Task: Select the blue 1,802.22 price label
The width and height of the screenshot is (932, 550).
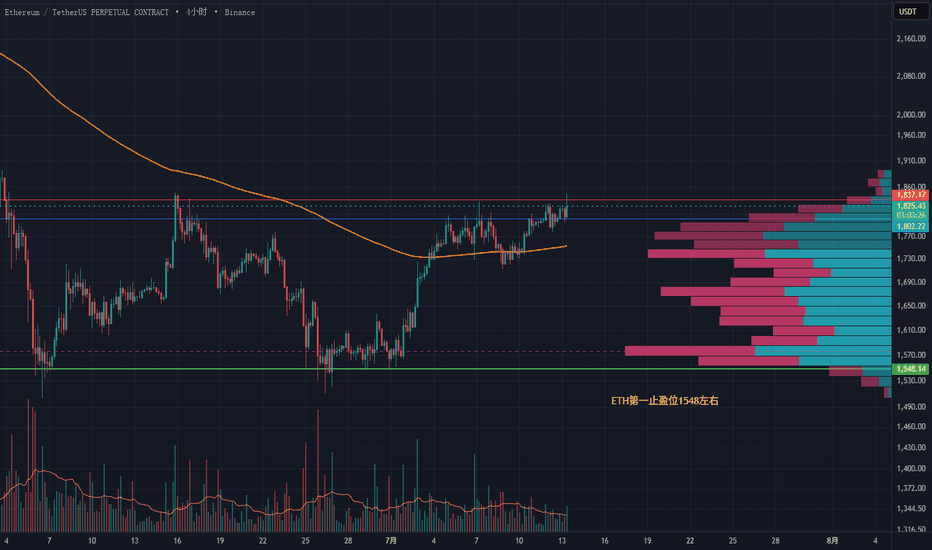Action: (910, 226)
